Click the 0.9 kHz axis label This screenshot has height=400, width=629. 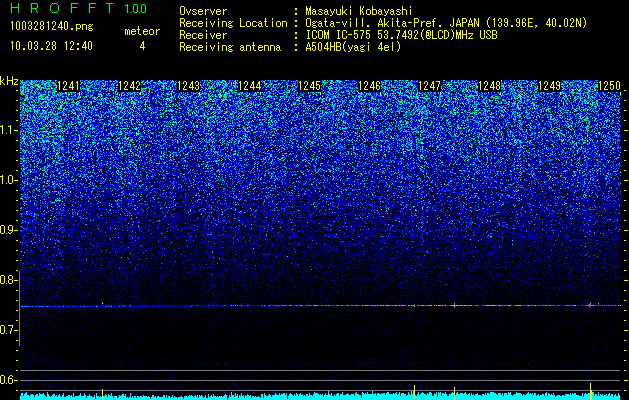pos(8,230)
